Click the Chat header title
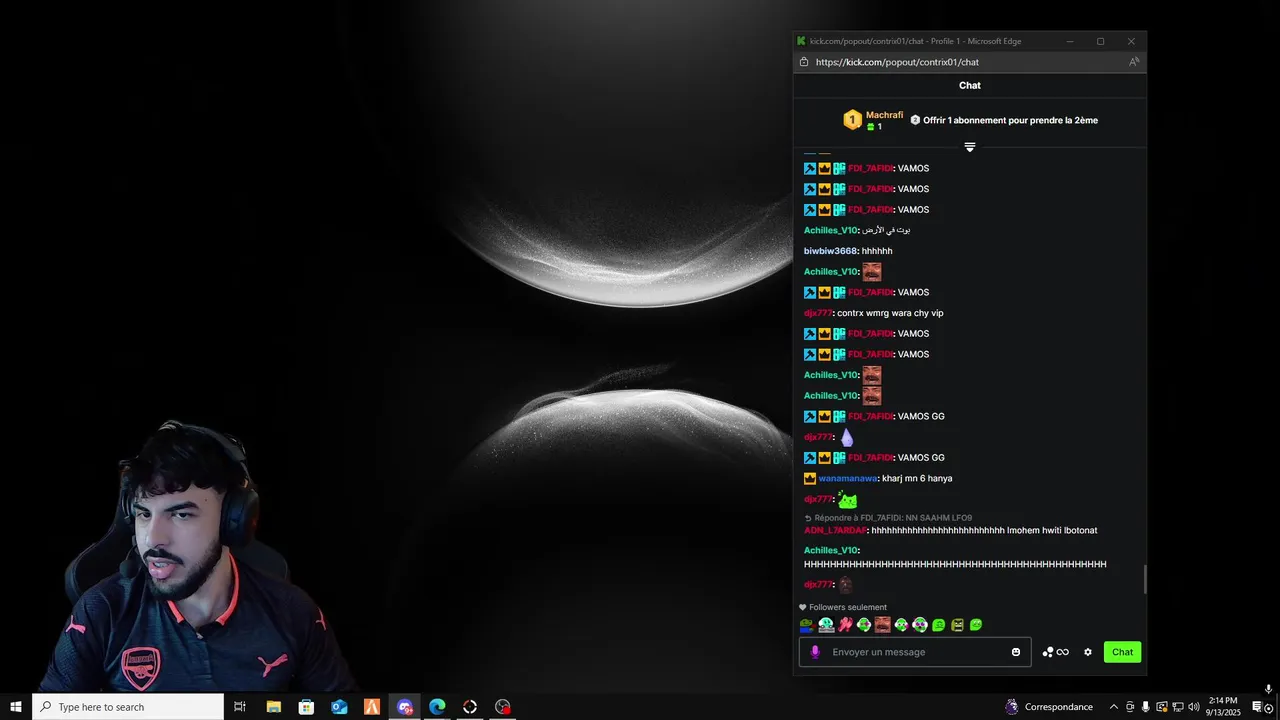This screenshot has height=720, width=1280. pyautogui.click(x=969, y=85)
